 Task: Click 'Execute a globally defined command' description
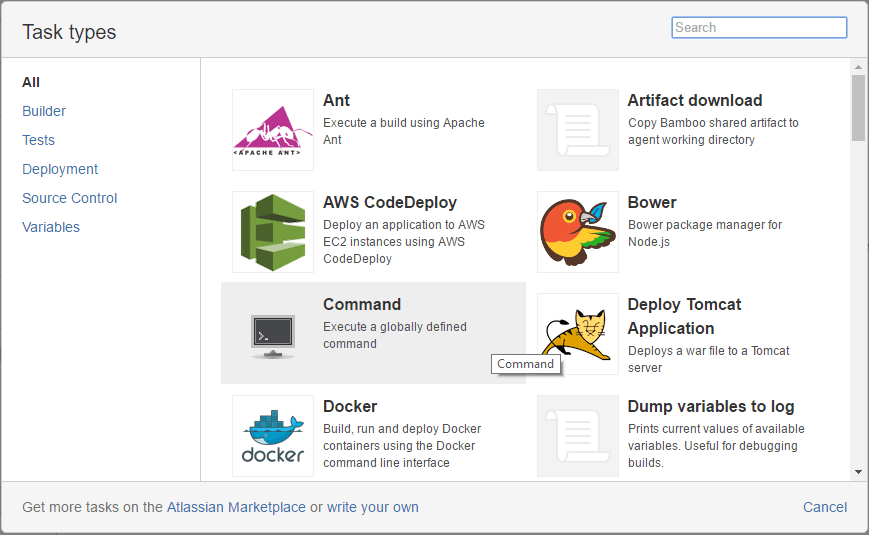[395, 335]
